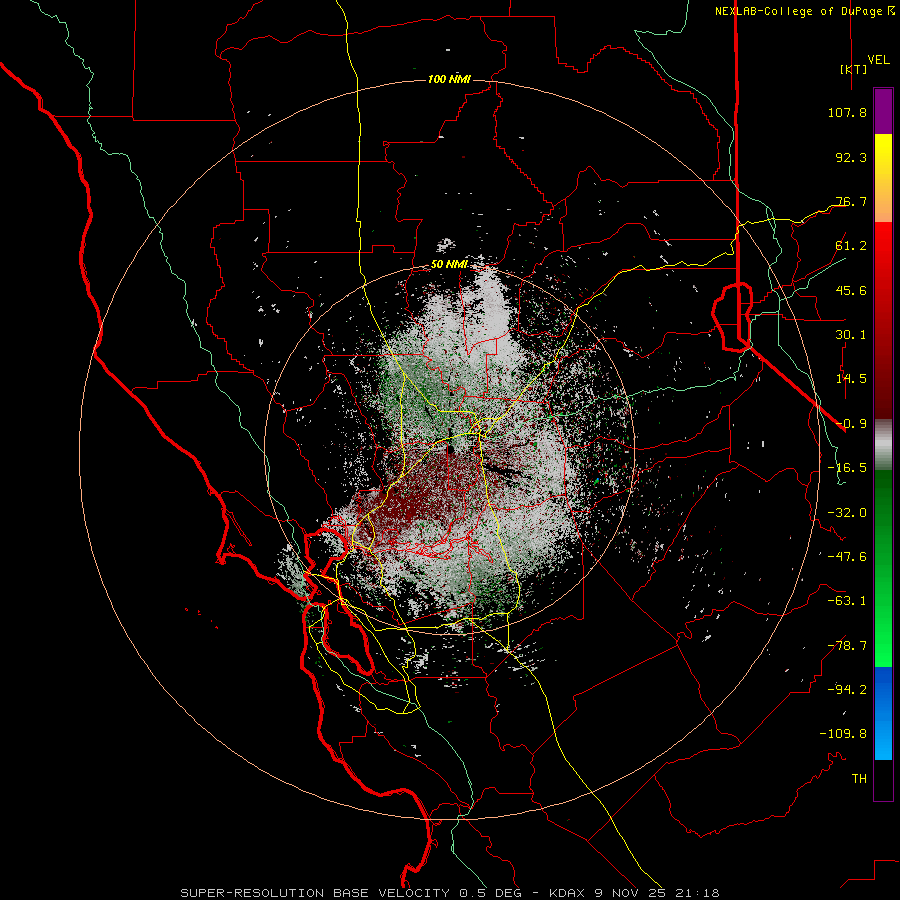Click the [KT] units label
Viewport: 900px width, 900px height.
click(853, 69)
